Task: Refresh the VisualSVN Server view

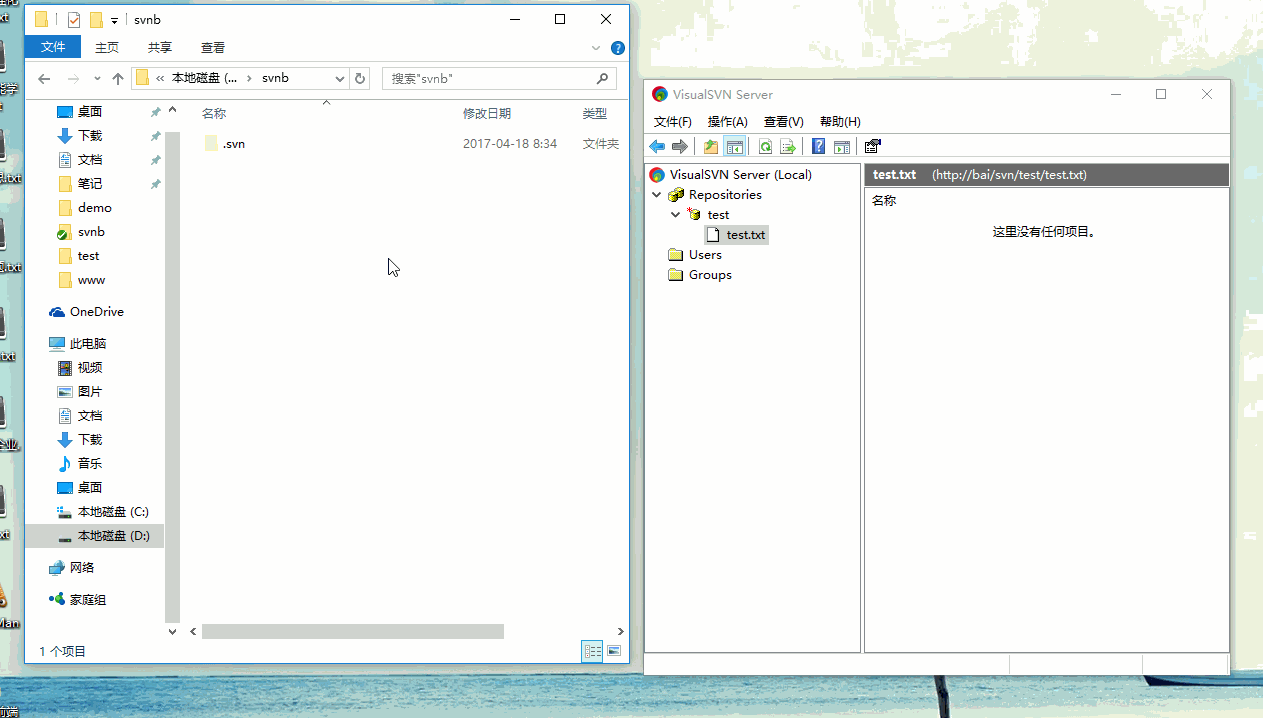Action: point(765,147)
